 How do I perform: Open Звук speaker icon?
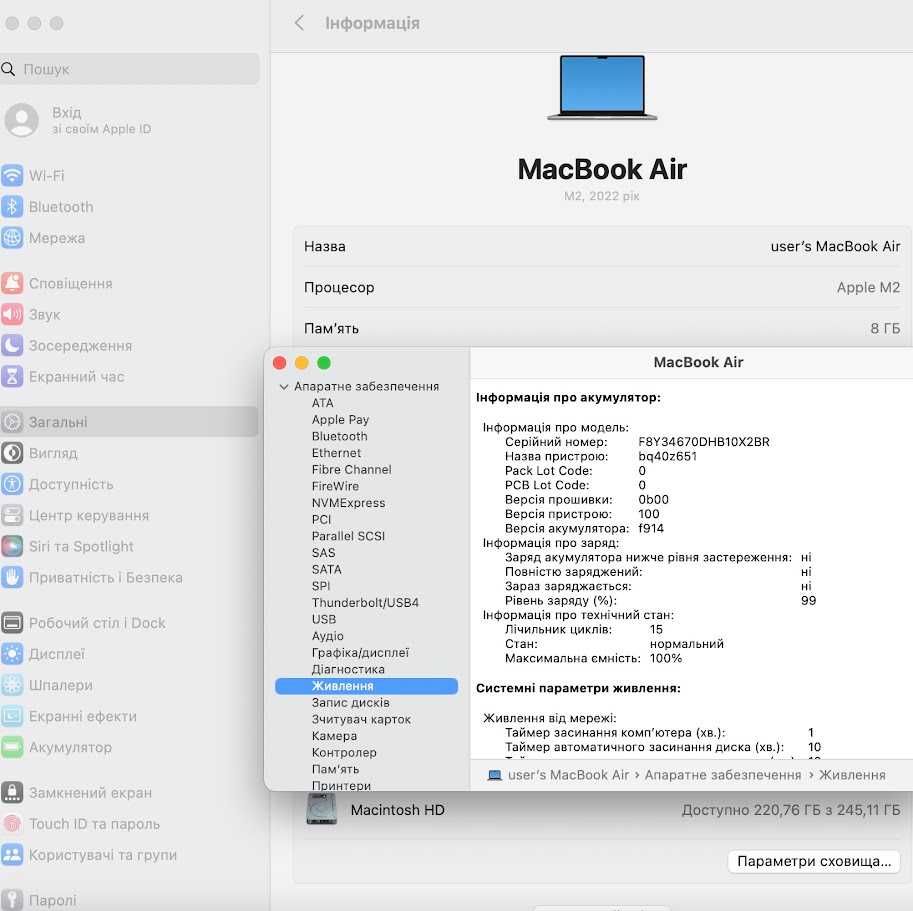12,314
